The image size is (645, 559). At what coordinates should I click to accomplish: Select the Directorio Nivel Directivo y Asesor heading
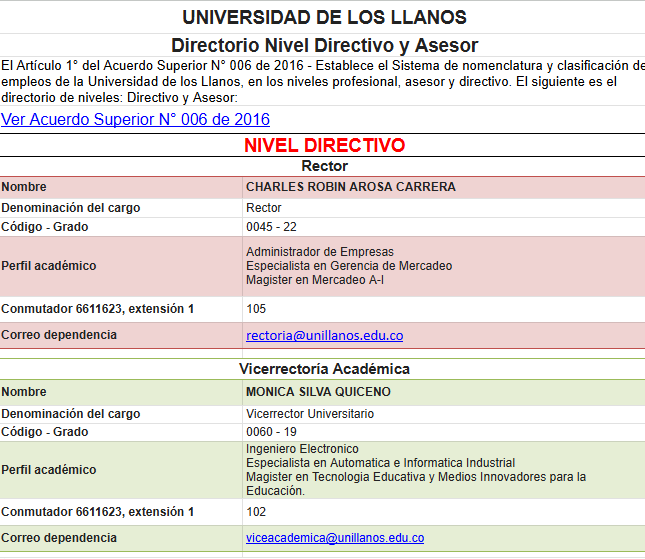(x=324, y=45)
